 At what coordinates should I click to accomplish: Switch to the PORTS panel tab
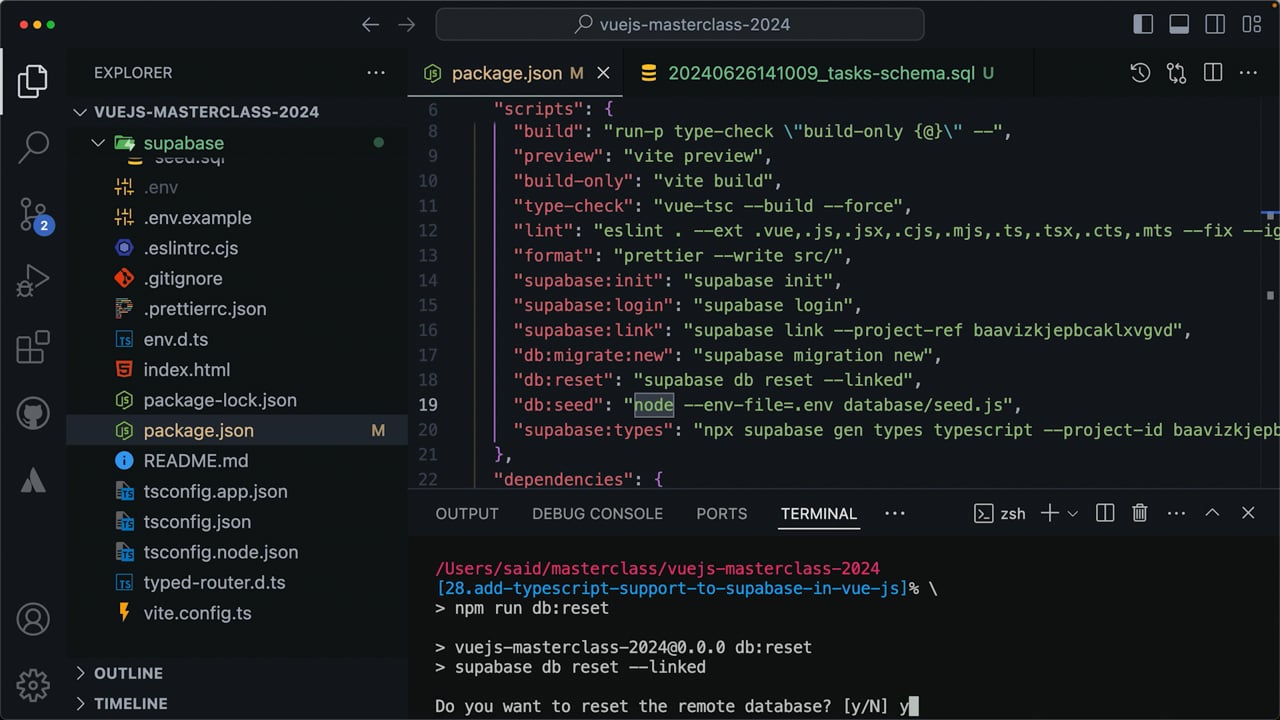pos(721,514)
